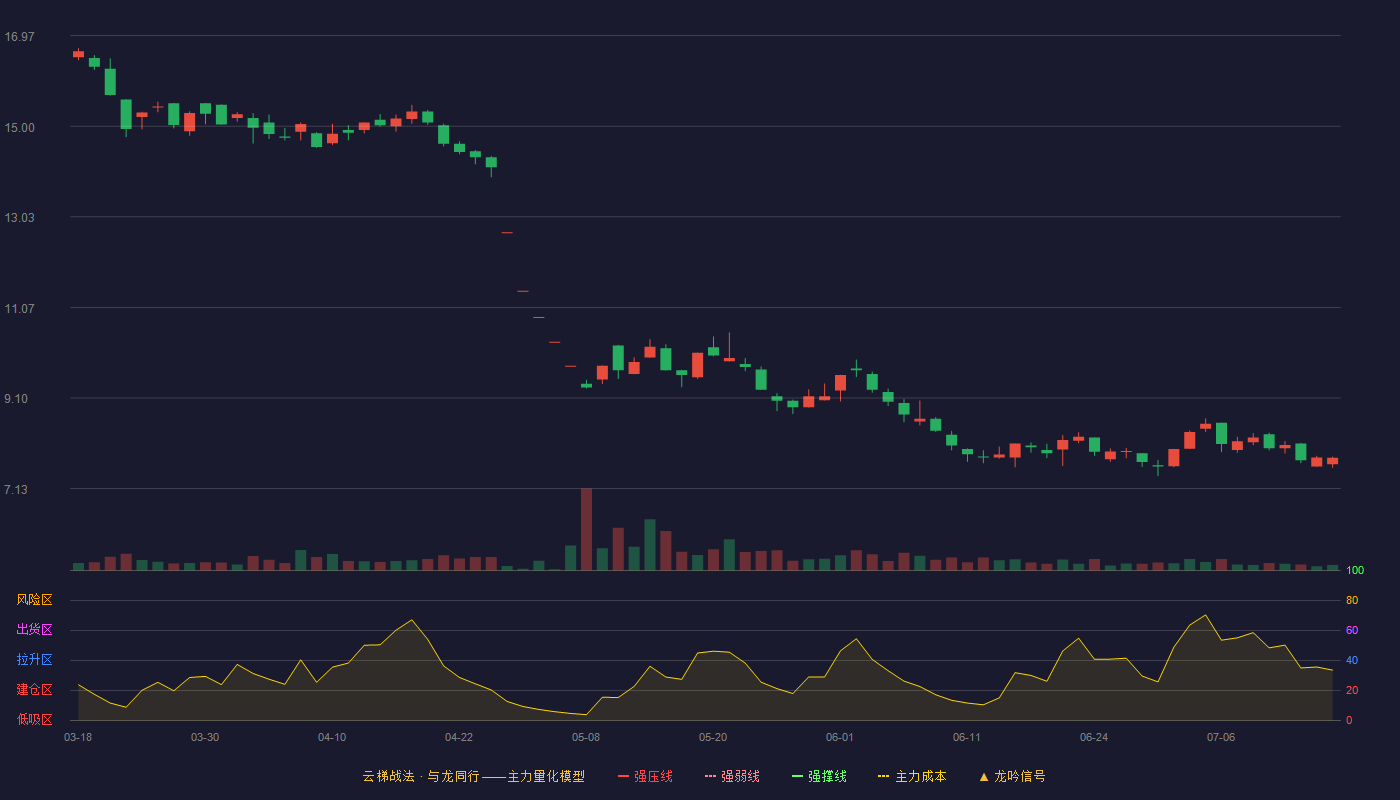Image resolution: width=1400 pixels, height=800 pixels.
Task: Toggle the 强弱线 legend series
Action: [x=732, y=776]
